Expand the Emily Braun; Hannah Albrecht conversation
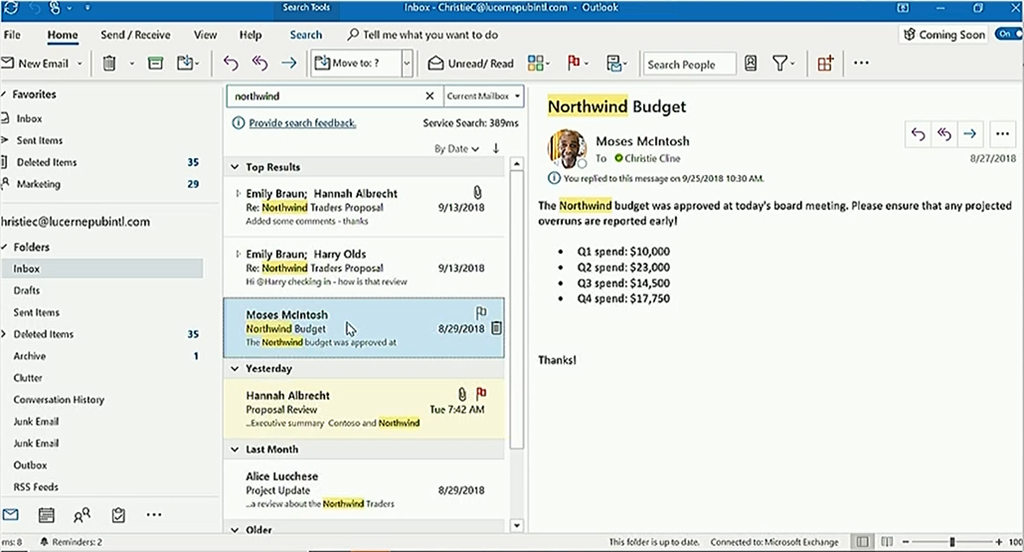Screen dimensions: 1024x552 click(238, 193)
